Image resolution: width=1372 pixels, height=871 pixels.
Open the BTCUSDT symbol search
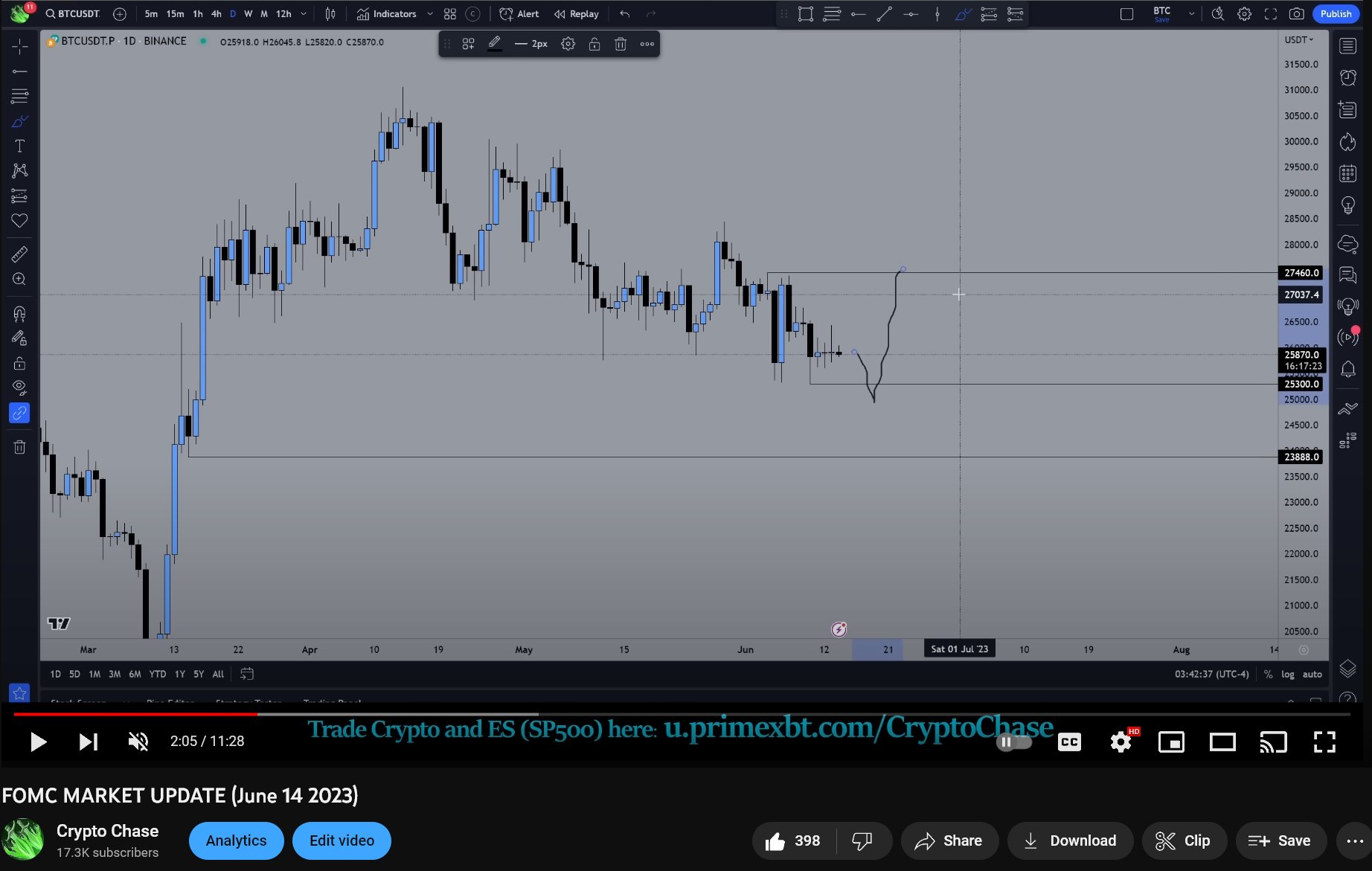click(72, 13)
